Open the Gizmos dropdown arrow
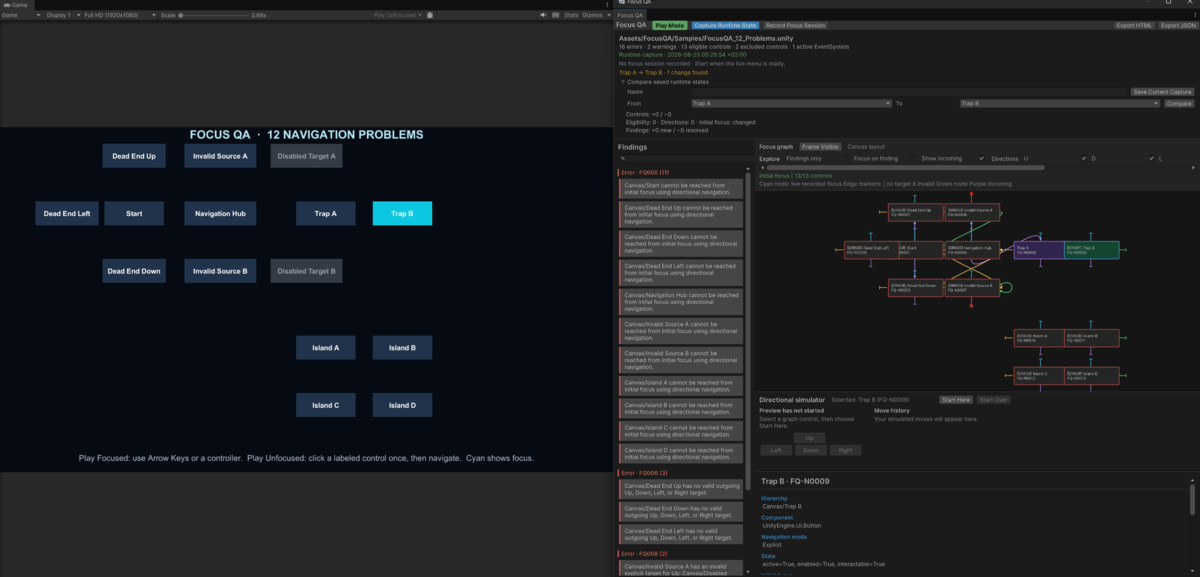The height and width of the screenshot is (577, 1200). pos(609,16)
